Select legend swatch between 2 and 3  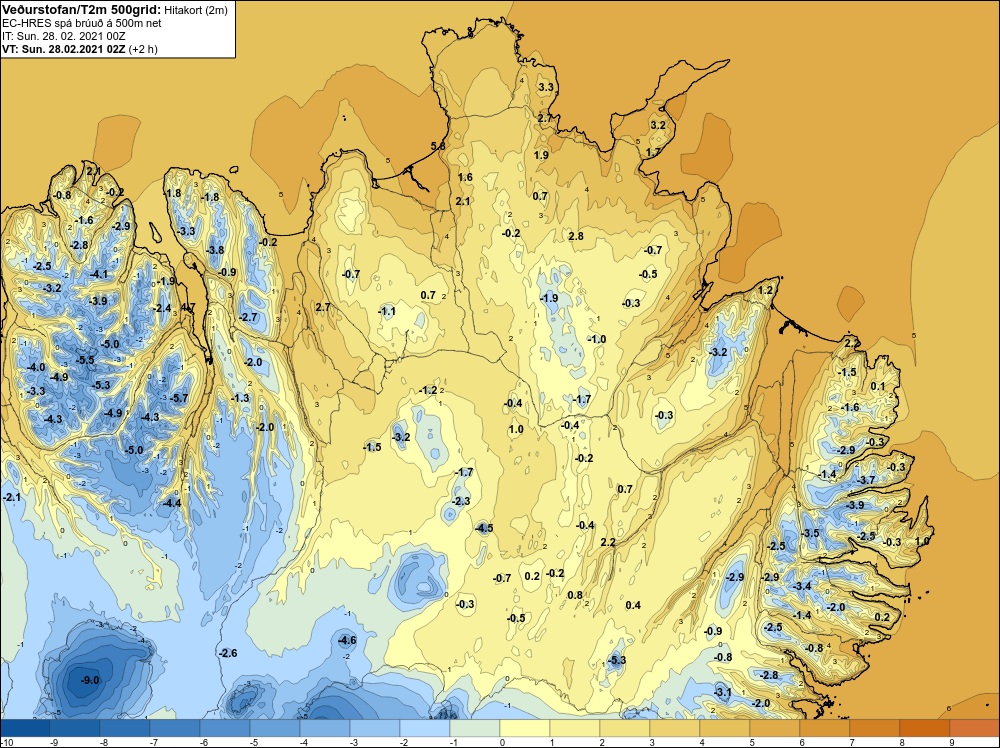[625, 728]
